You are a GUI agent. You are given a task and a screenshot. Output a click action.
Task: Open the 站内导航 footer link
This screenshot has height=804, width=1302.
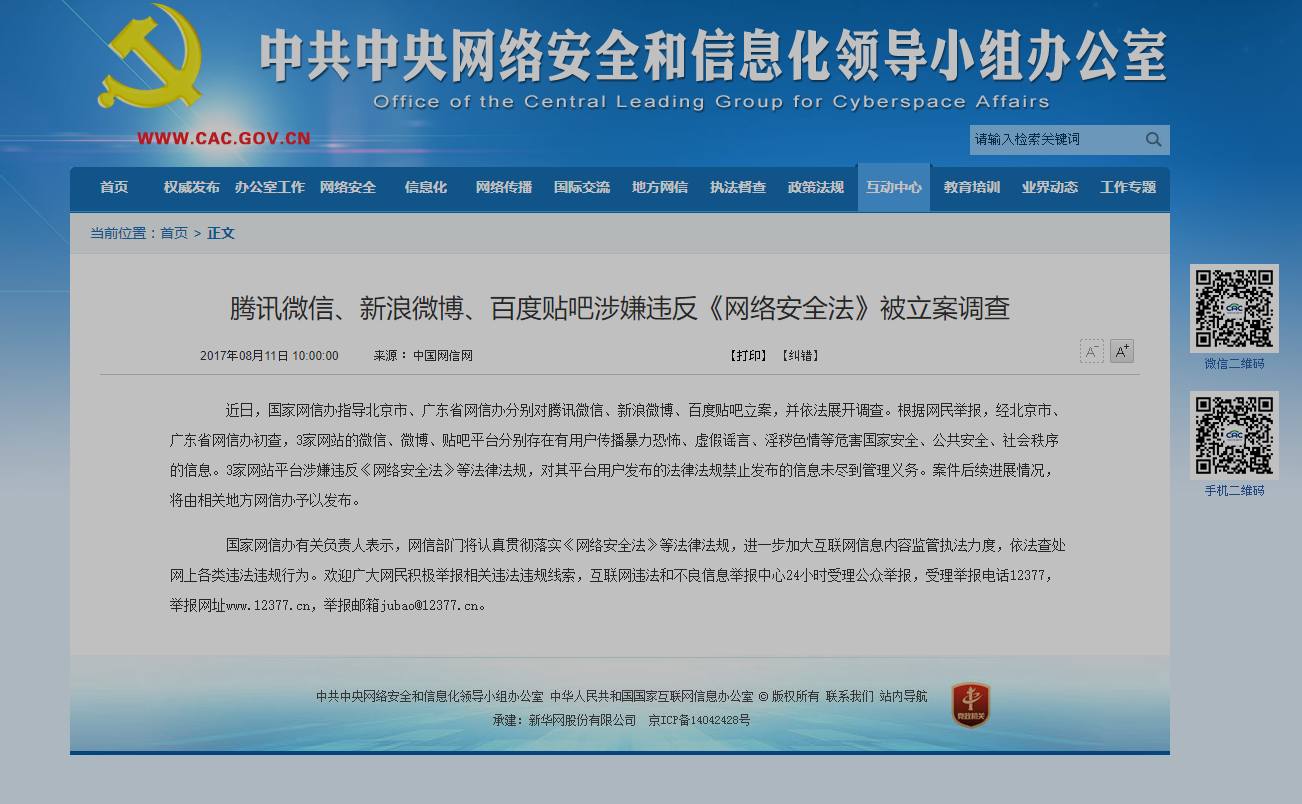coord(903,697)
